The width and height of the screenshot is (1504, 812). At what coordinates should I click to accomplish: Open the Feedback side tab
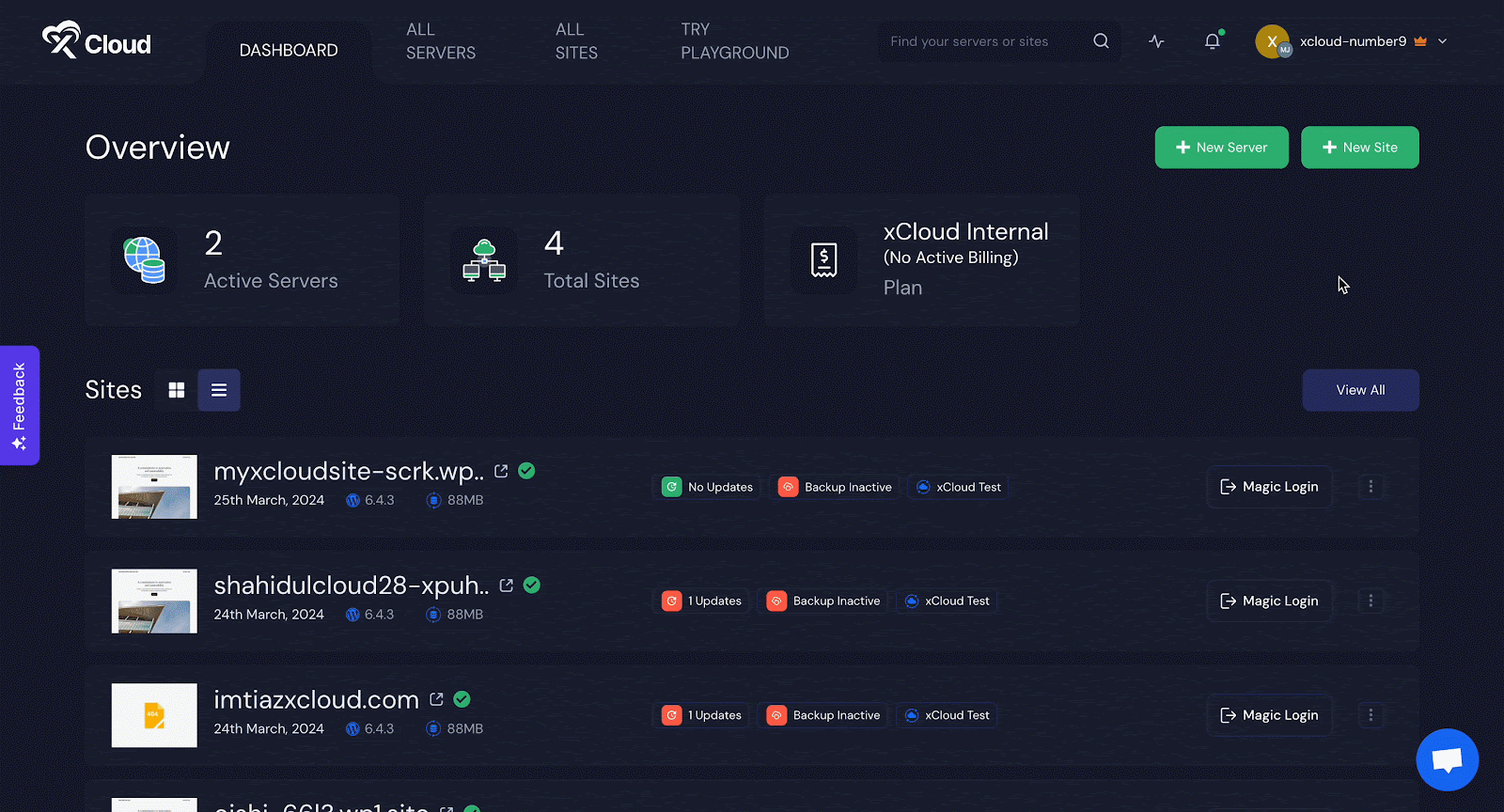(x=19, y=405)
